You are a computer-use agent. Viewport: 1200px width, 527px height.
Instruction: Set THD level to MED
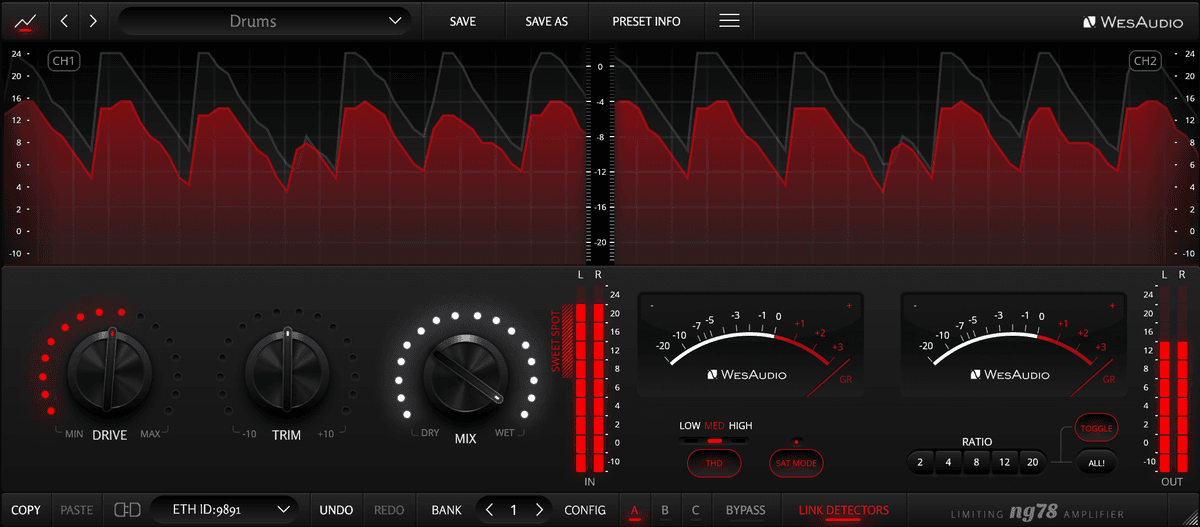(715, 426)
